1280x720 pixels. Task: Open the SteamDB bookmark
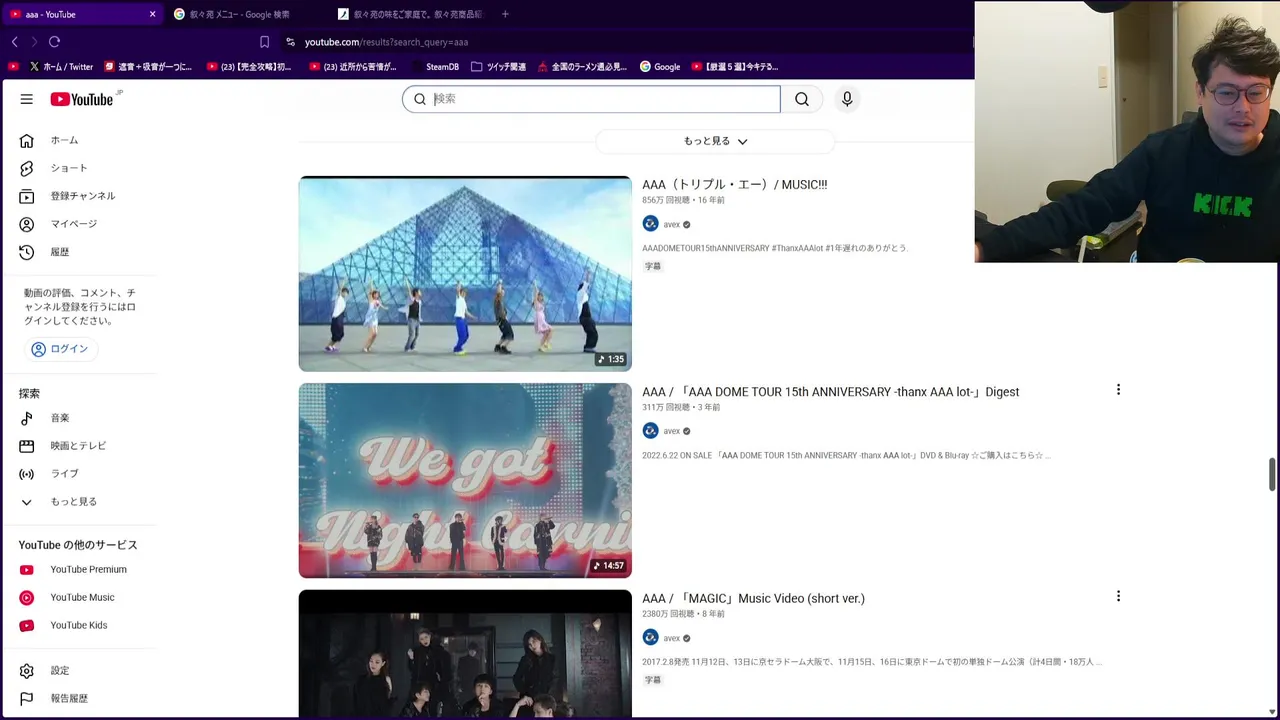tap(434, 67)
